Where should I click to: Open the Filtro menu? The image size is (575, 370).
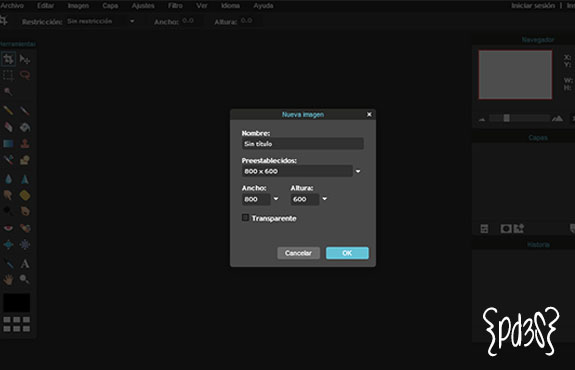(x=175, y=6)
